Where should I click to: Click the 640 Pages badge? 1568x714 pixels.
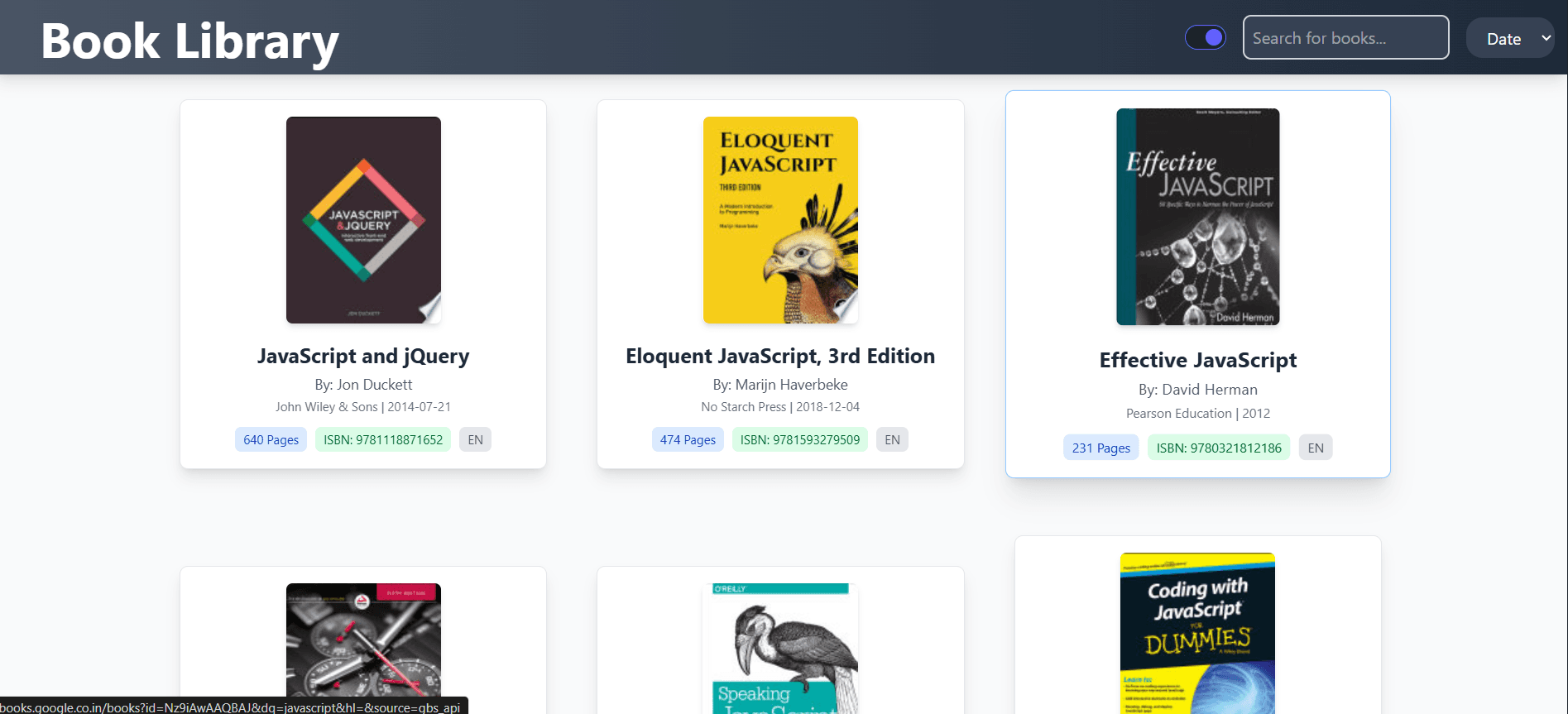271,439
